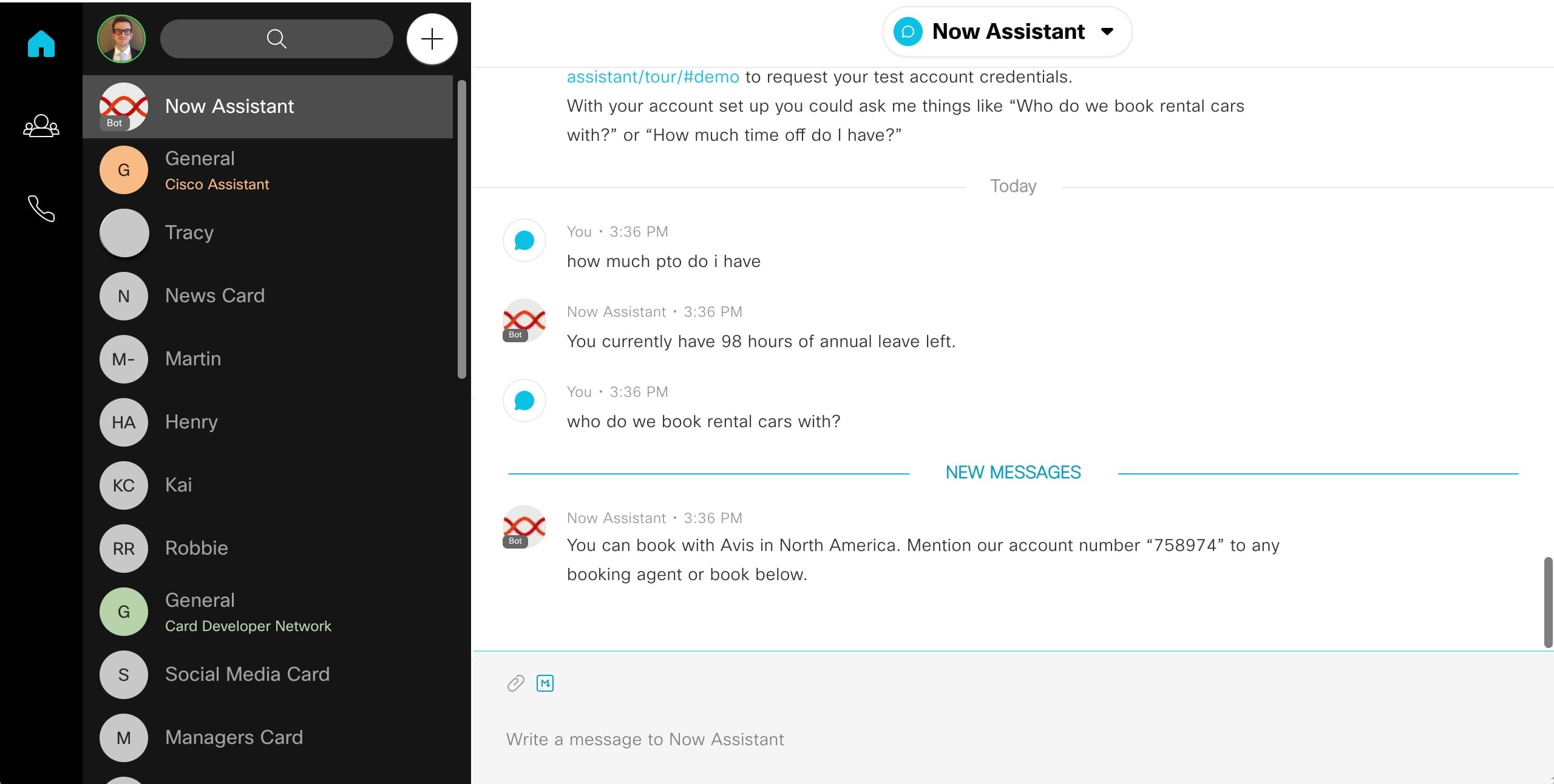Image resolution: width=1554 pixels, height=784 pixels.
Task: Toggle visibility of Now Assistant bot status
Action: (x=1110, y=32)
